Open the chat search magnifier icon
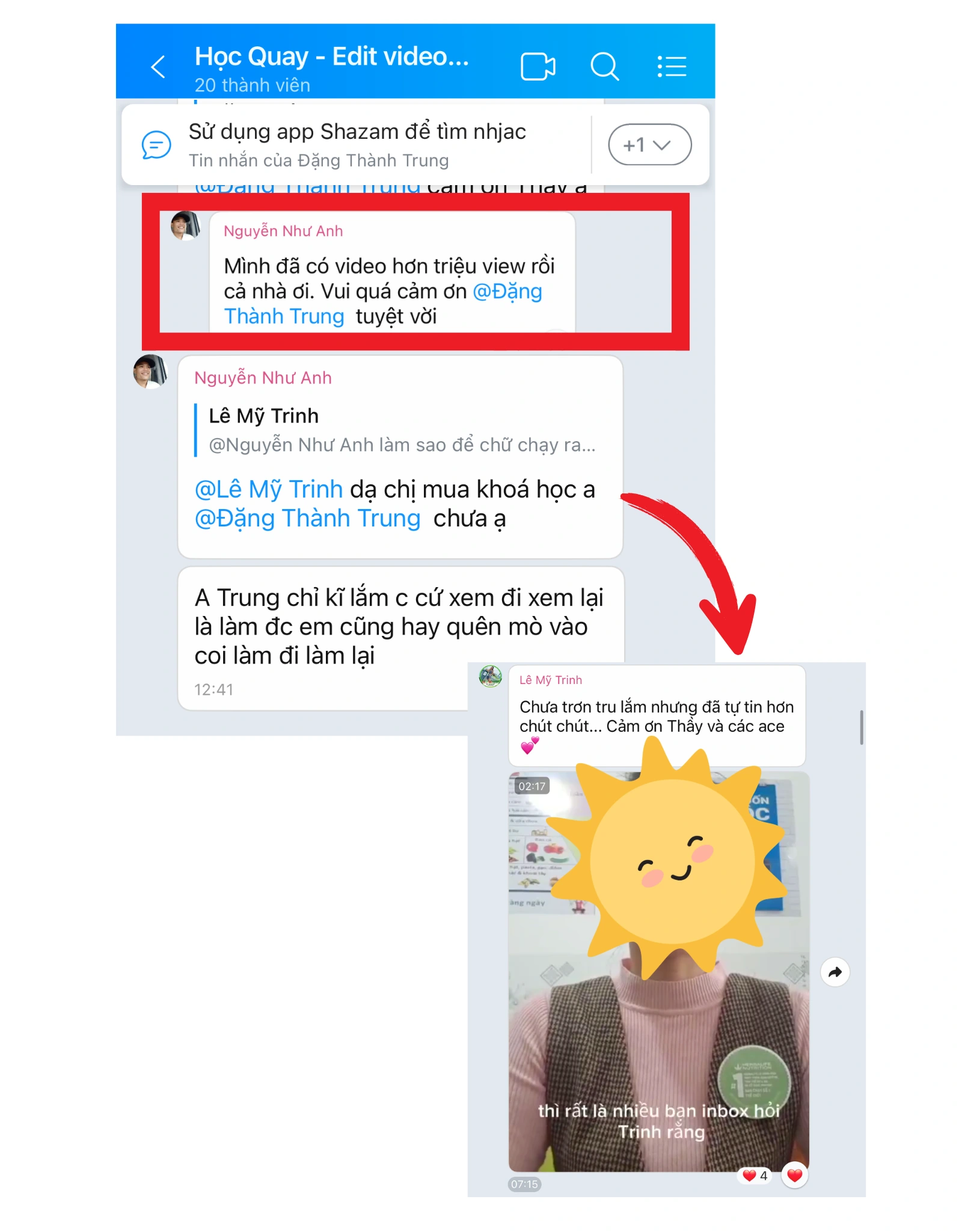 604,67
